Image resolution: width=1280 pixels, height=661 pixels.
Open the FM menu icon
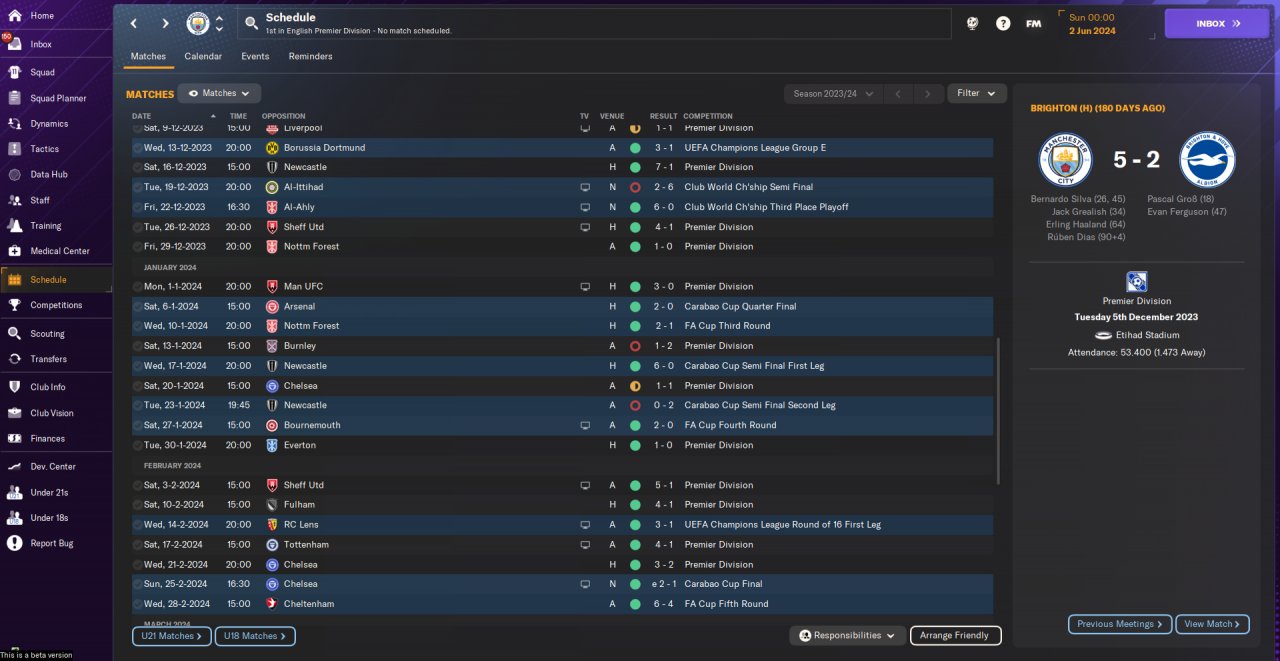click(x=1034, y=23)
